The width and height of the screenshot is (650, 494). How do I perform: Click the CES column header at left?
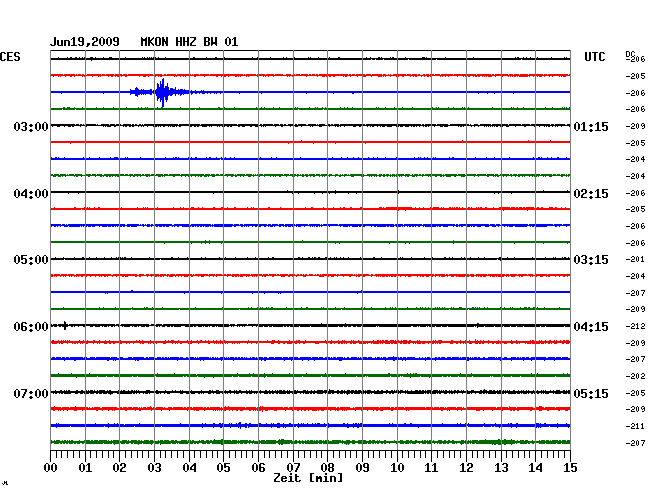point(10,57)
